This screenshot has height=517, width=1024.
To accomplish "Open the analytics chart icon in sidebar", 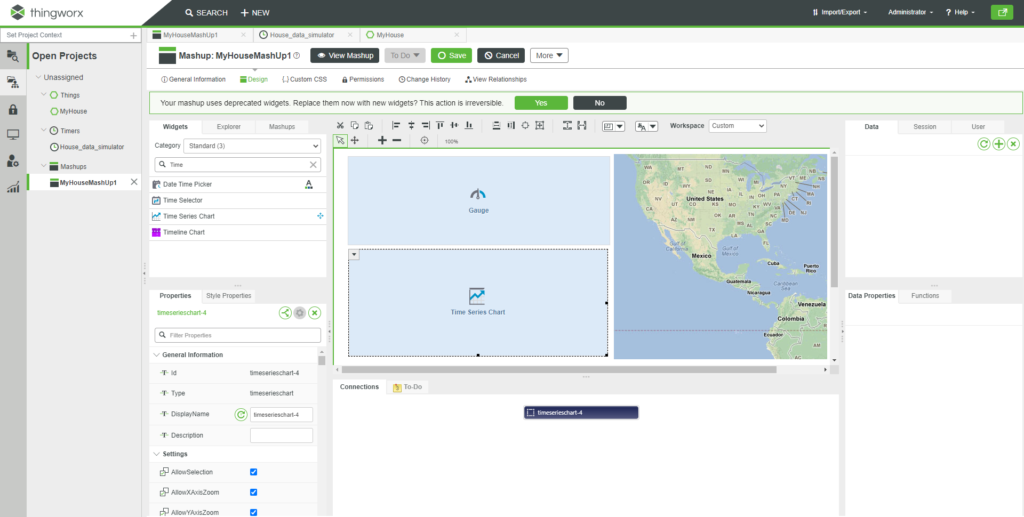I will pyautogui.click(x=12, y=188).
